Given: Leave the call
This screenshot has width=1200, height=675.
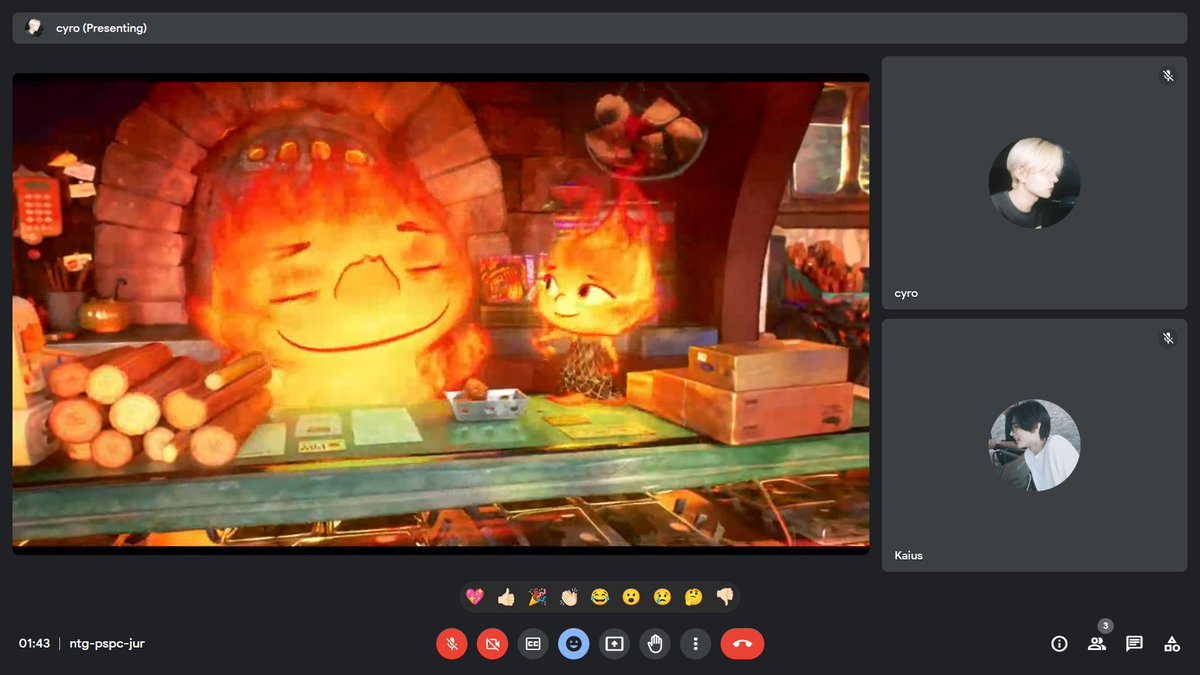Looking at the screenshot, I should click(742, 643).
